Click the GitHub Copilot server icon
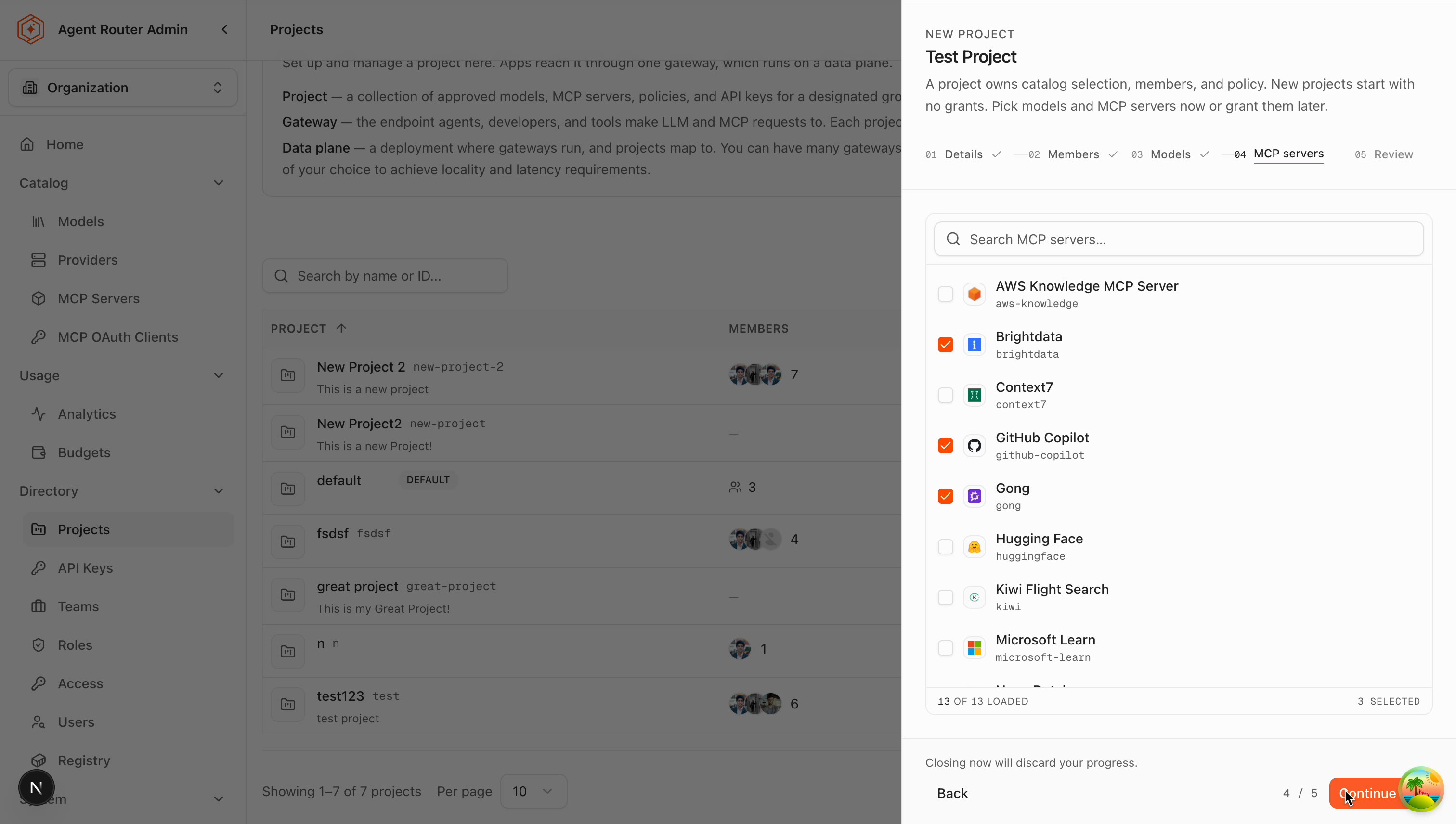This screenshot has height=824, width=1456. pos(974,446)
